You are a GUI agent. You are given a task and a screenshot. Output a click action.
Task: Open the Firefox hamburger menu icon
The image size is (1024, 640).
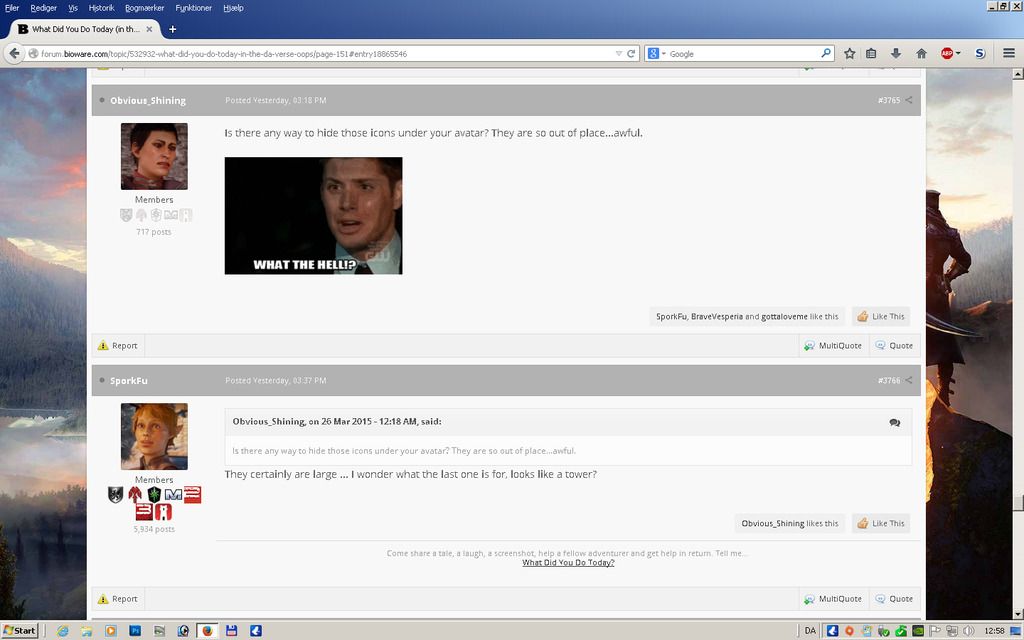pos(1008,53)
